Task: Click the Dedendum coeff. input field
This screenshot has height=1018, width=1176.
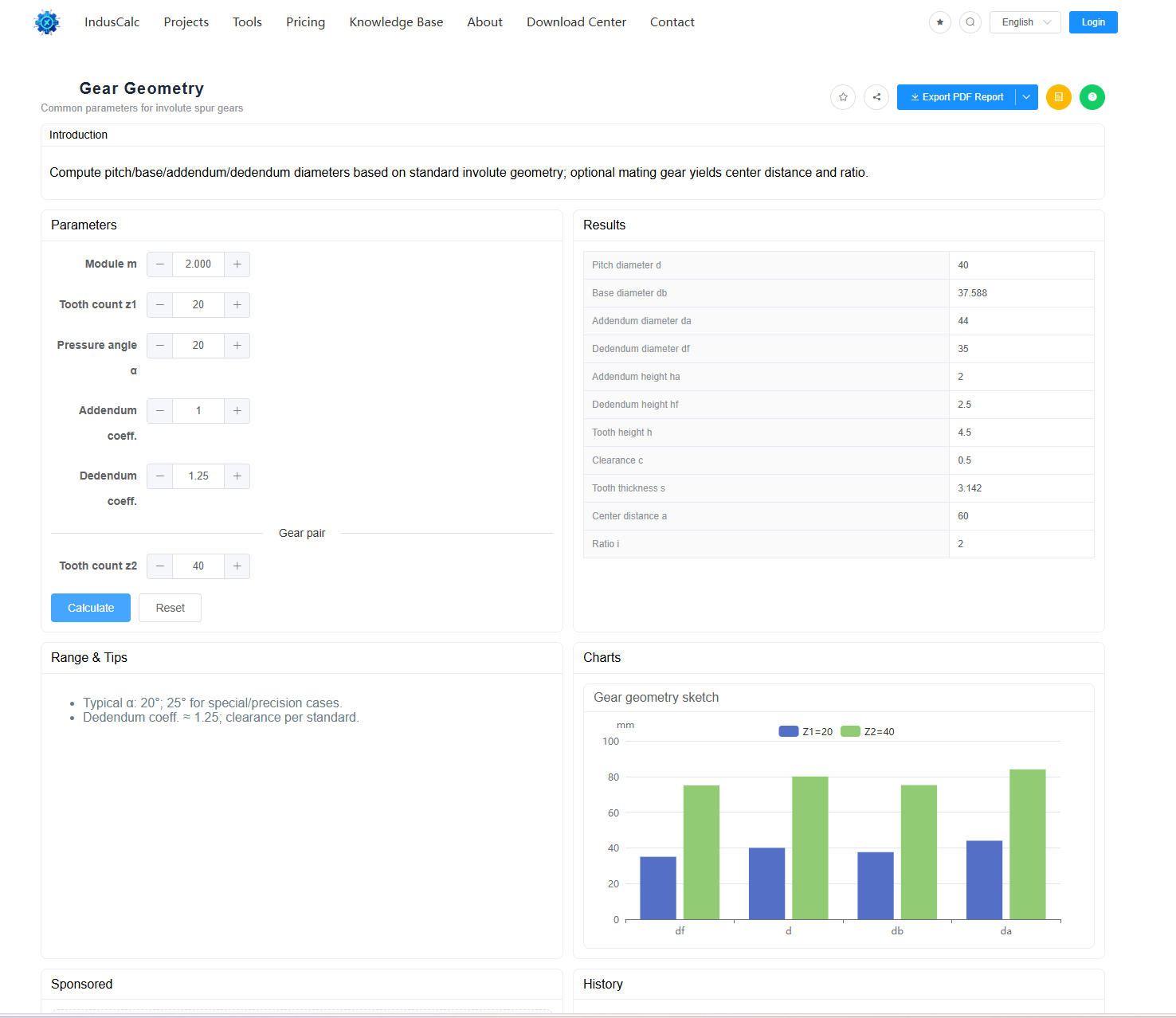Action: click(198, 476)
